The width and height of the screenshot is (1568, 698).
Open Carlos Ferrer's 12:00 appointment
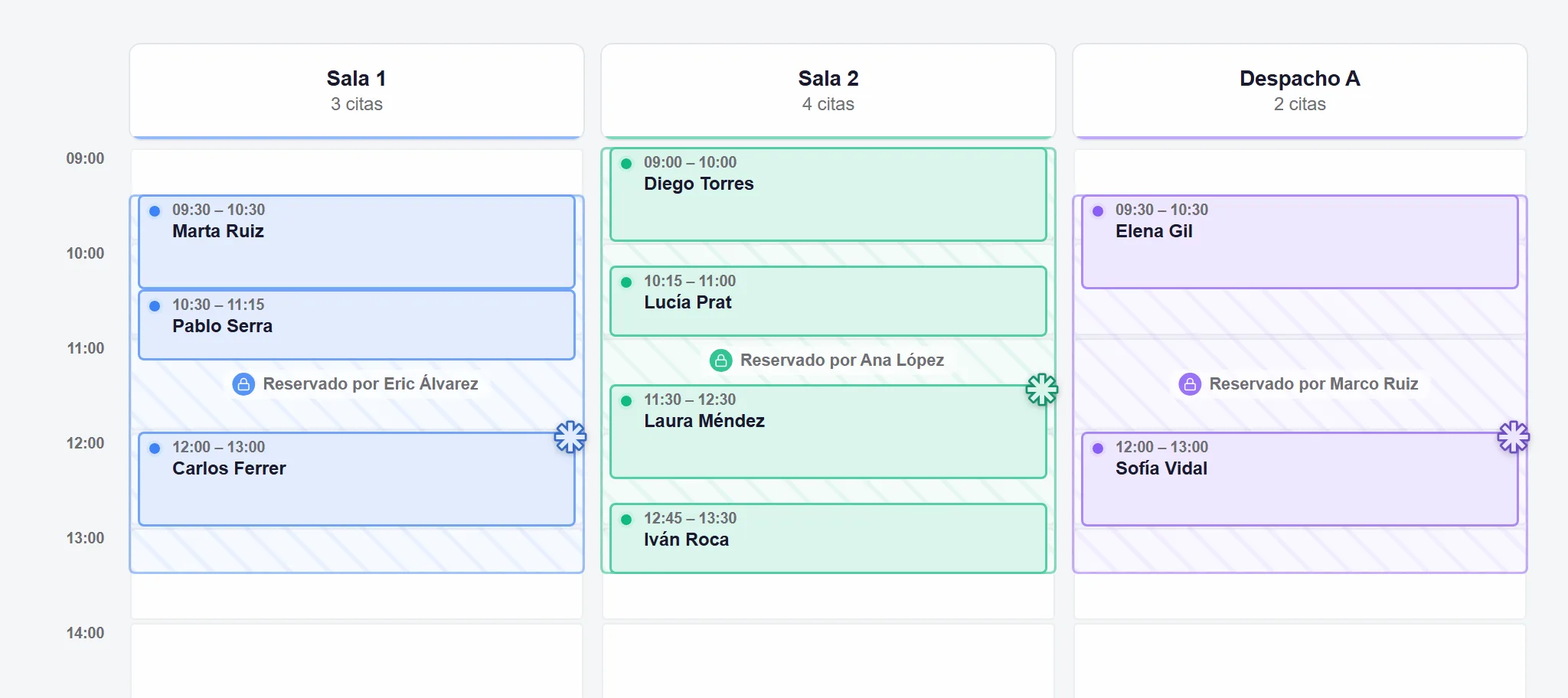[357, 479]
